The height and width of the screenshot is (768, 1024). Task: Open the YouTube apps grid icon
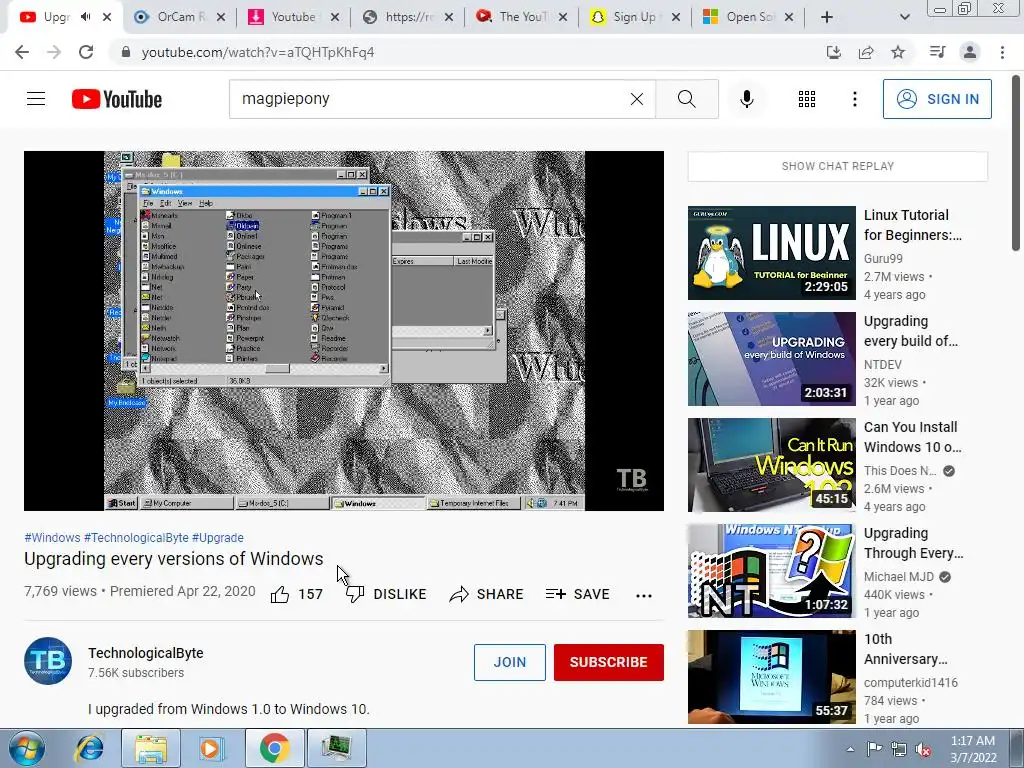(x=807, y=99)
